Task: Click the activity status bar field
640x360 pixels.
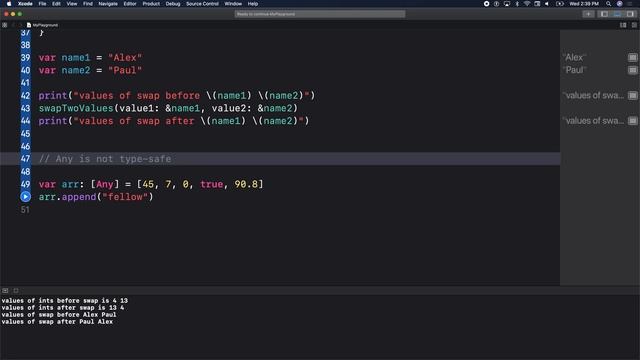Action: click(x=320, y=14)
